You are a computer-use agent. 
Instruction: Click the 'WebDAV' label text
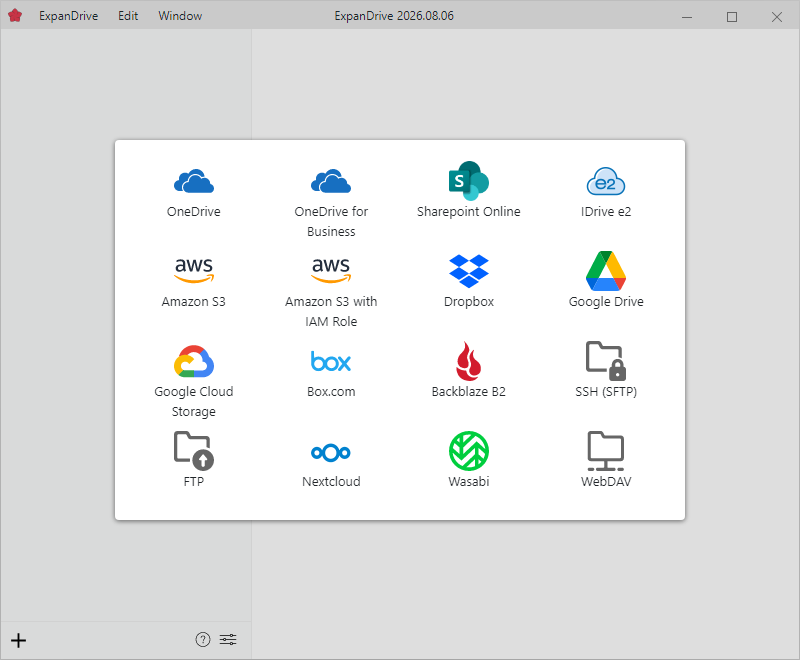[606, 482]
